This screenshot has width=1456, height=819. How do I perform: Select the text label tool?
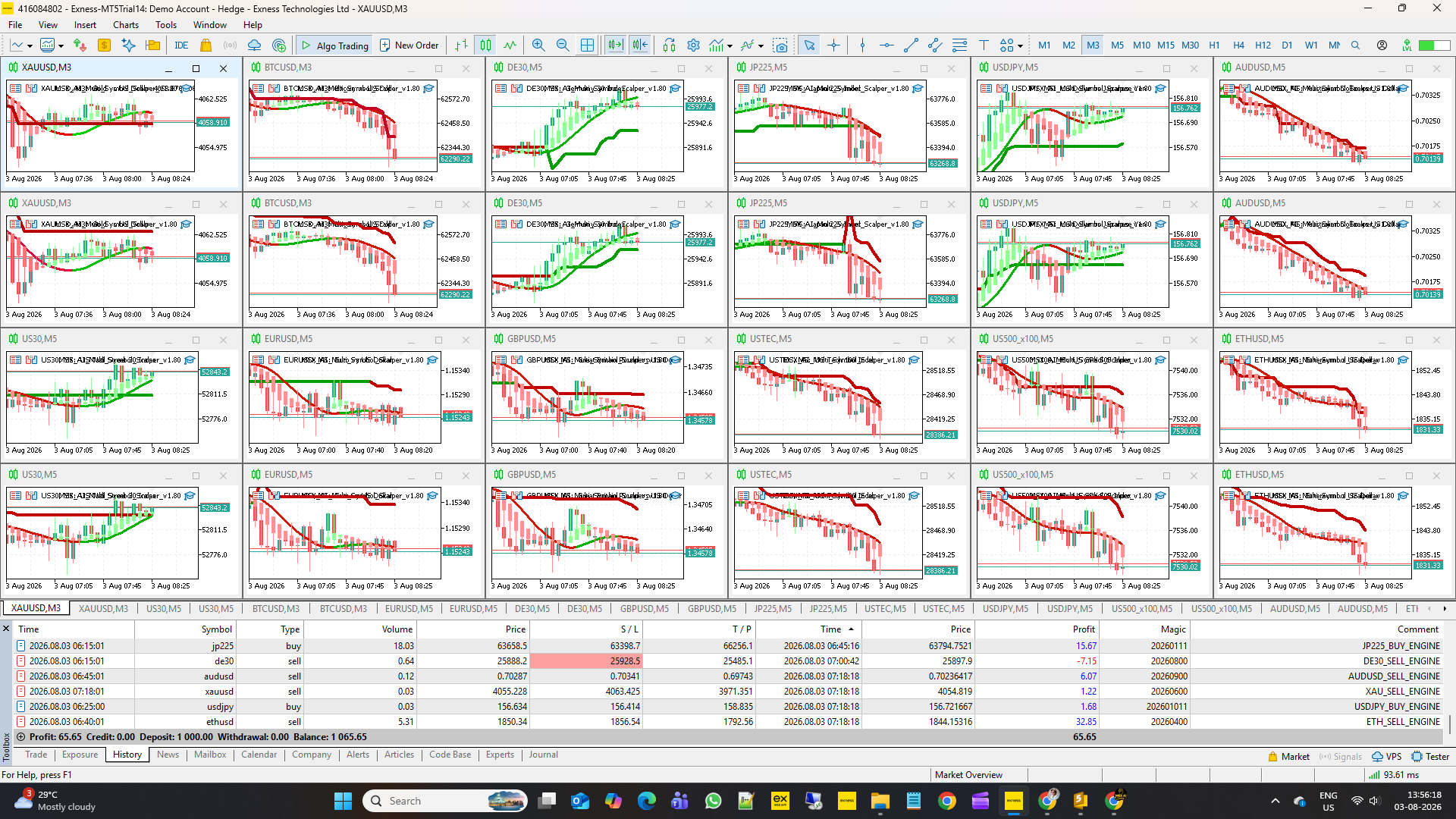984,45
